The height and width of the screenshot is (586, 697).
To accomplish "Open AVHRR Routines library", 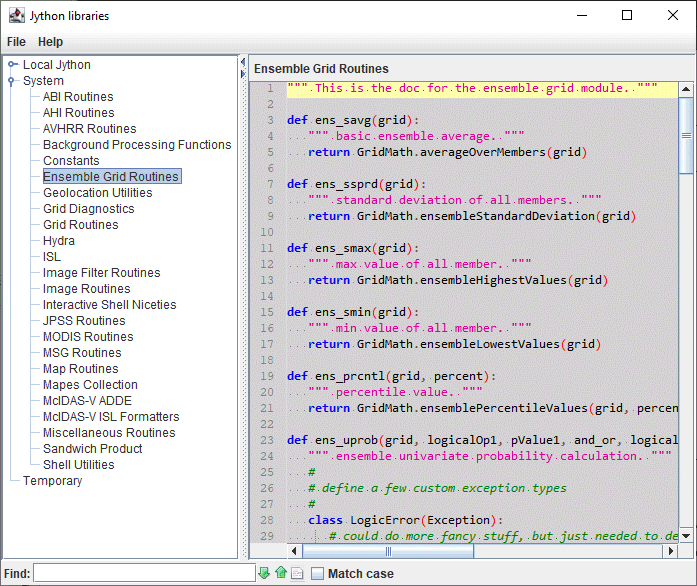I will 89,128.
